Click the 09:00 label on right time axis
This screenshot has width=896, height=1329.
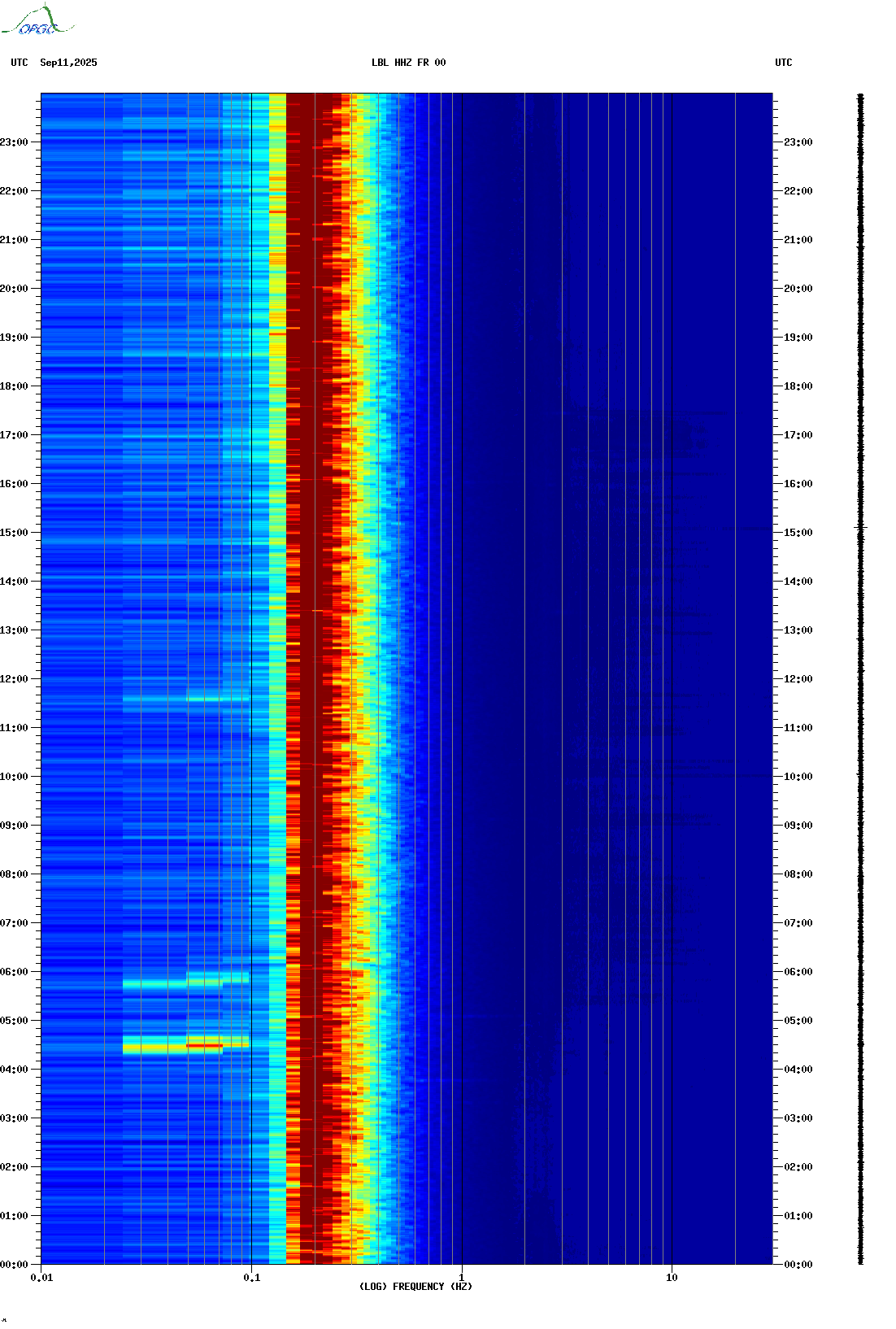click(x=798, y=826)
